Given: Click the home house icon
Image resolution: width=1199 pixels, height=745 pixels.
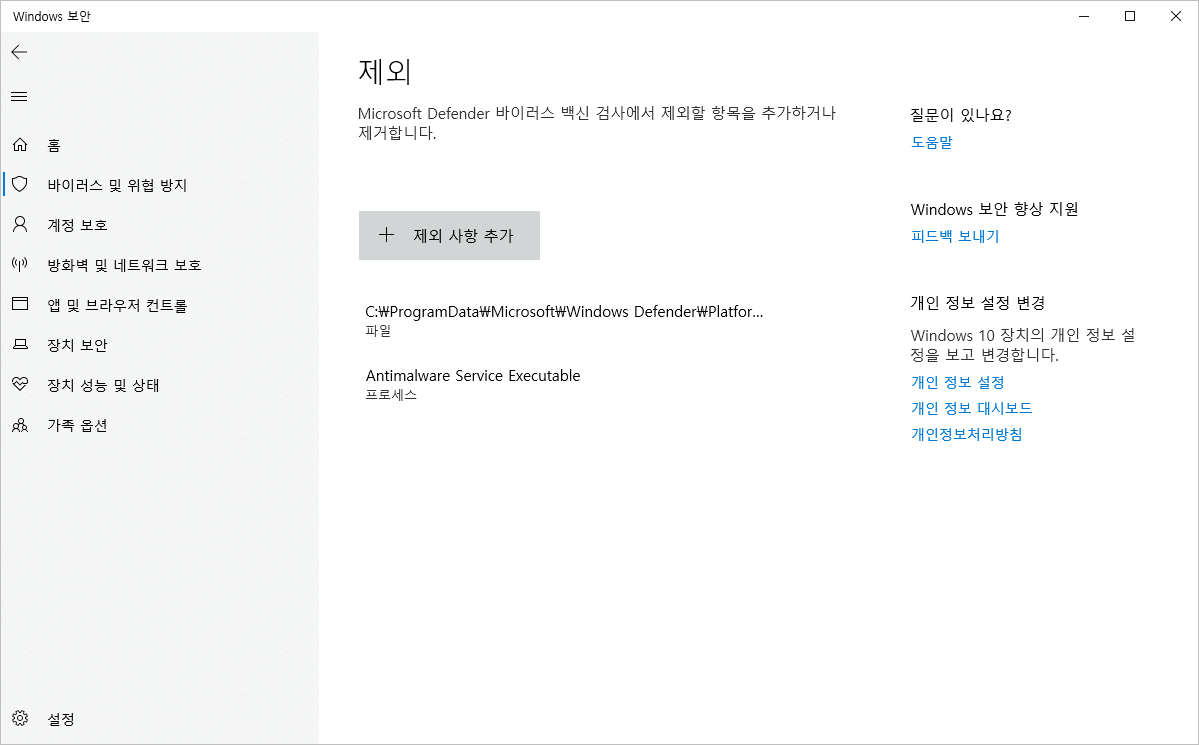Looking at the screenshot, I should point(20,145).
